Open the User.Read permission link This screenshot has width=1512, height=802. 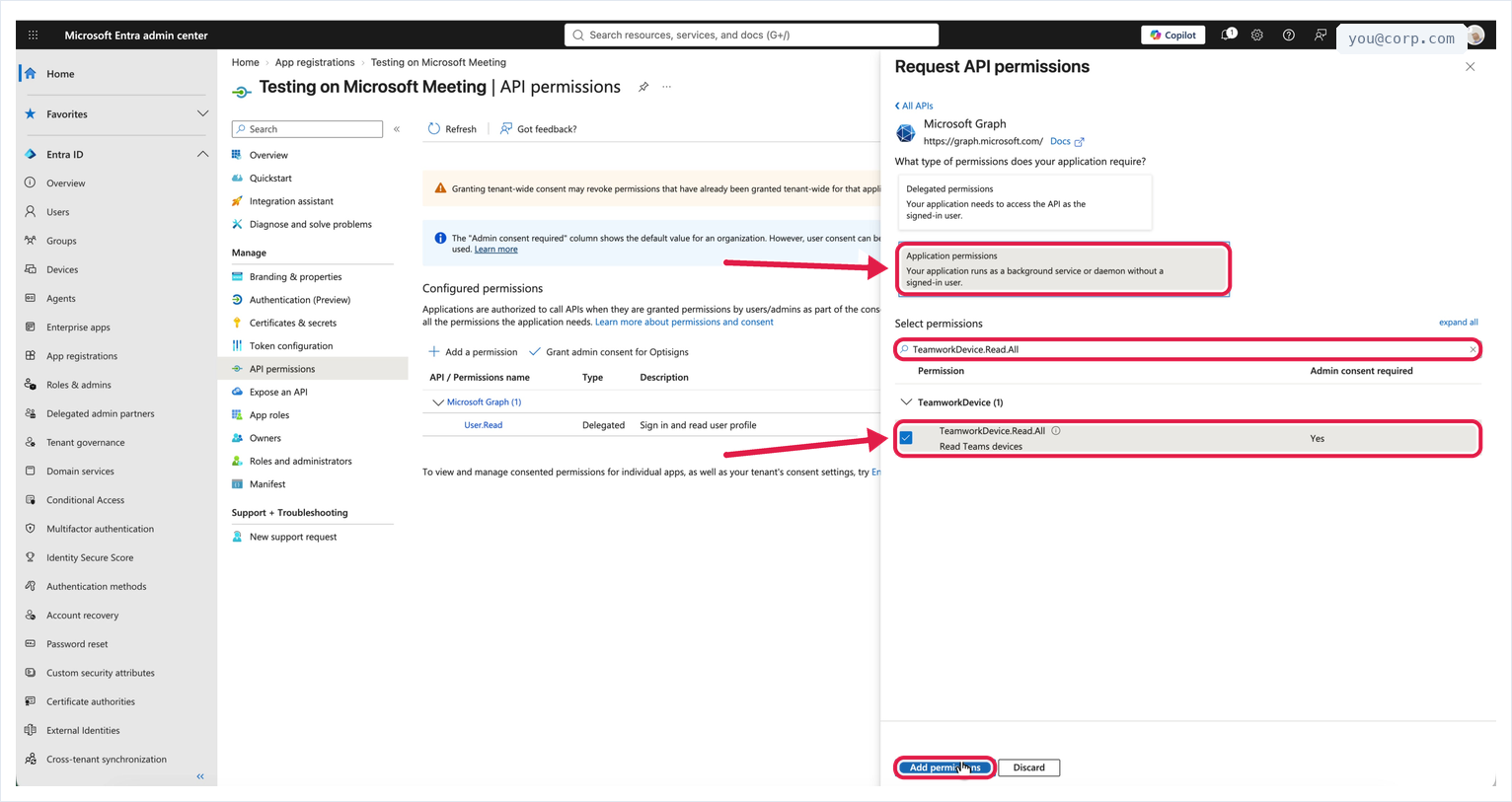point(484,425)
